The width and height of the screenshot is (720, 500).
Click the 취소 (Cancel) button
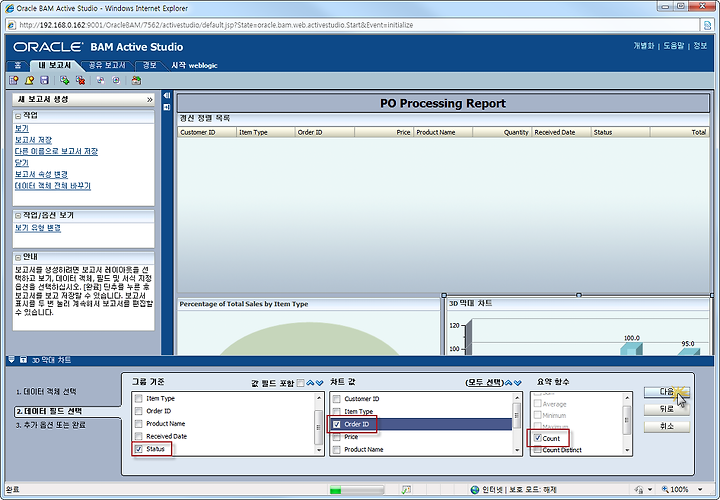pos(667,427)
